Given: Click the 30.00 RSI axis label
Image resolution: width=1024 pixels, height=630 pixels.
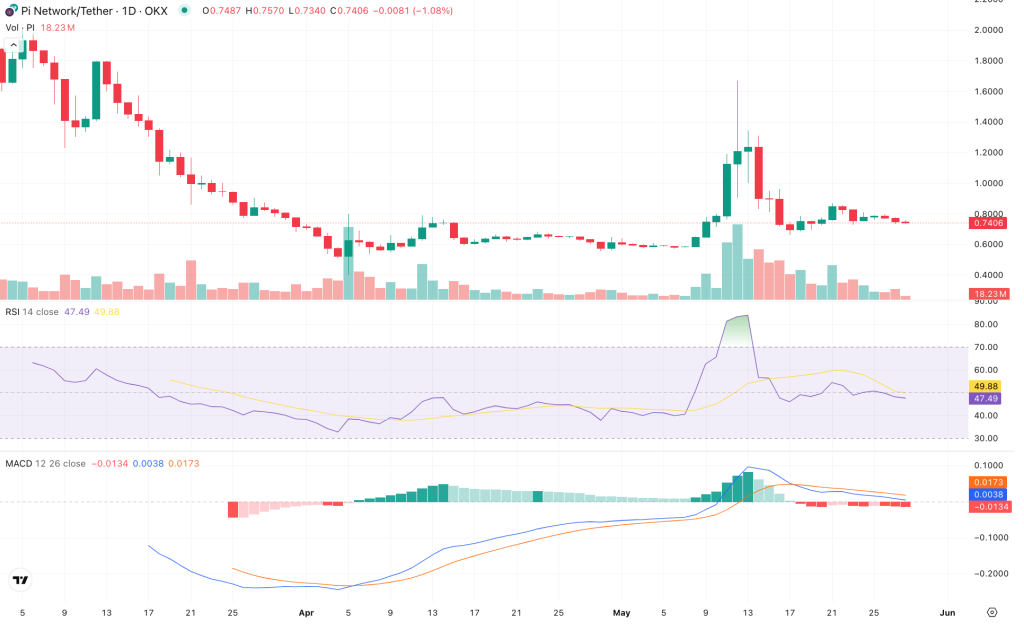Looking at the screenshot, I should click(x=985, y=439).
